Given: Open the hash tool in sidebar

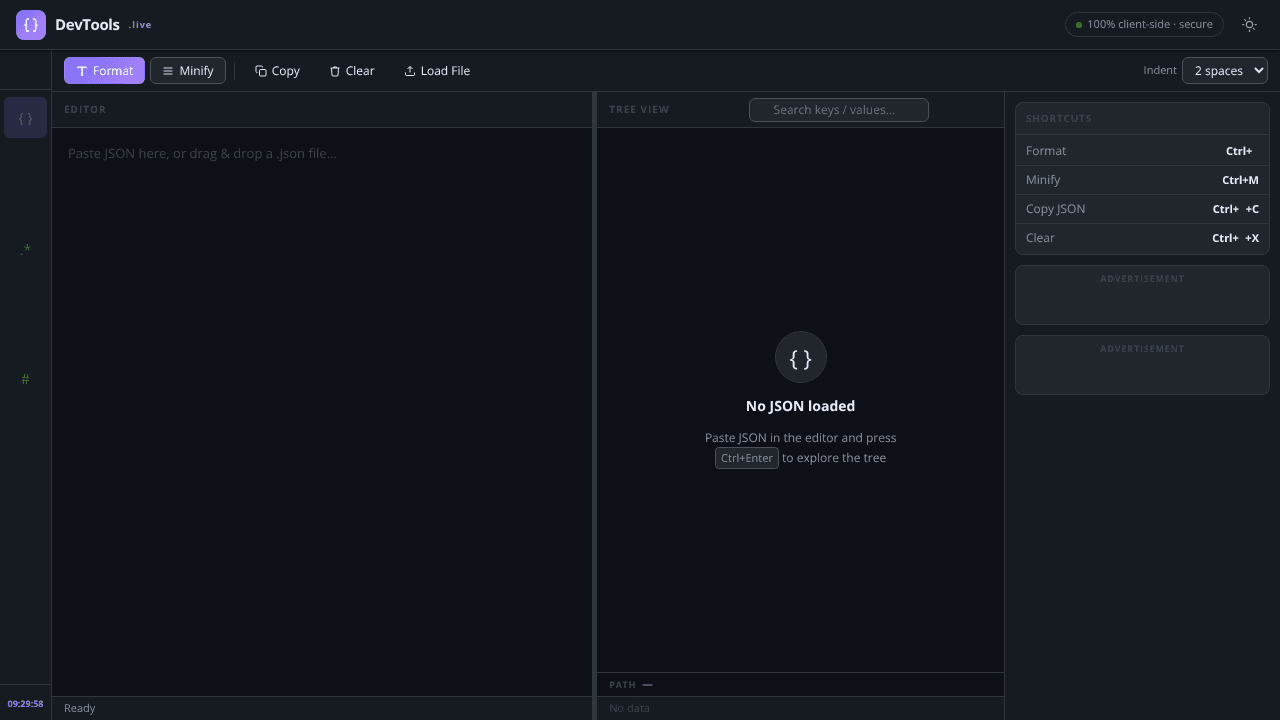Looking at the screenshot, I should (25, 379).
